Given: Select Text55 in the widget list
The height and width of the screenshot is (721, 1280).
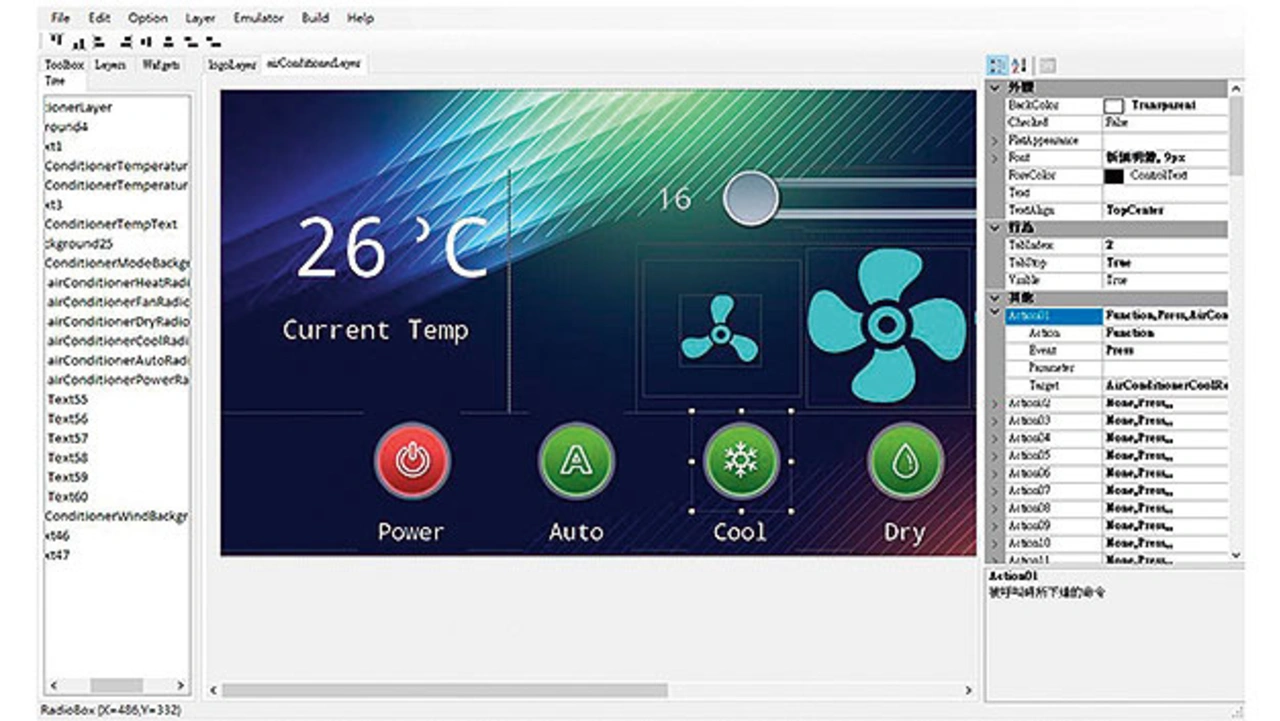Looking at the screenshot, I should [x=68, y=399].
